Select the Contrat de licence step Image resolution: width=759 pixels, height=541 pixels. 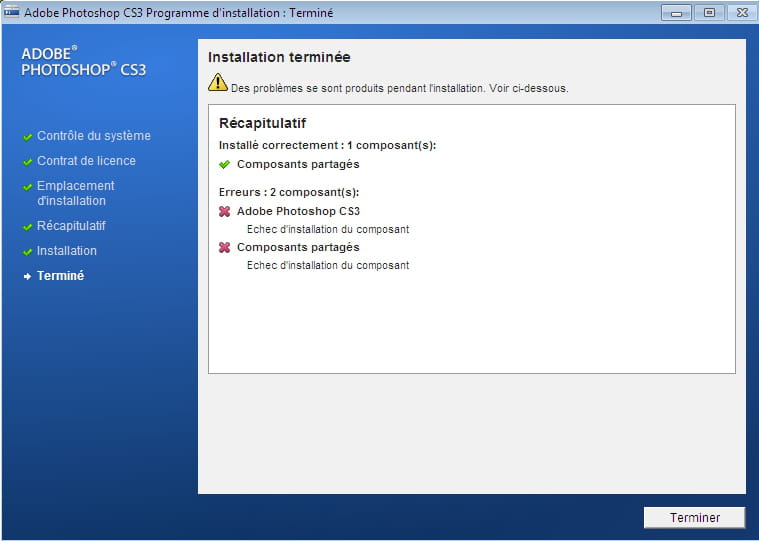[x=86, y=161]
